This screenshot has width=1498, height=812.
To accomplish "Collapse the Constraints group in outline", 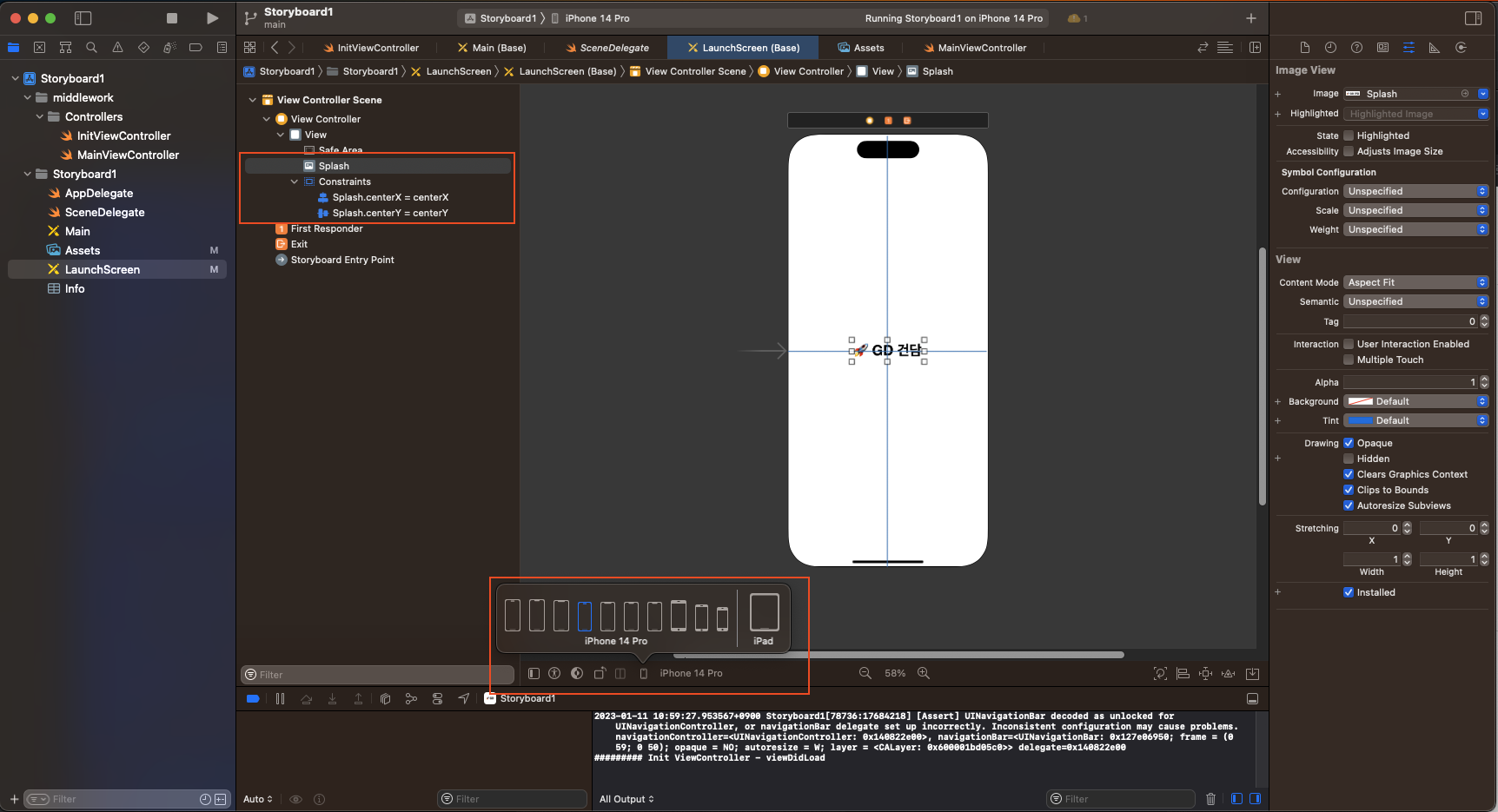I will [295, 182].
